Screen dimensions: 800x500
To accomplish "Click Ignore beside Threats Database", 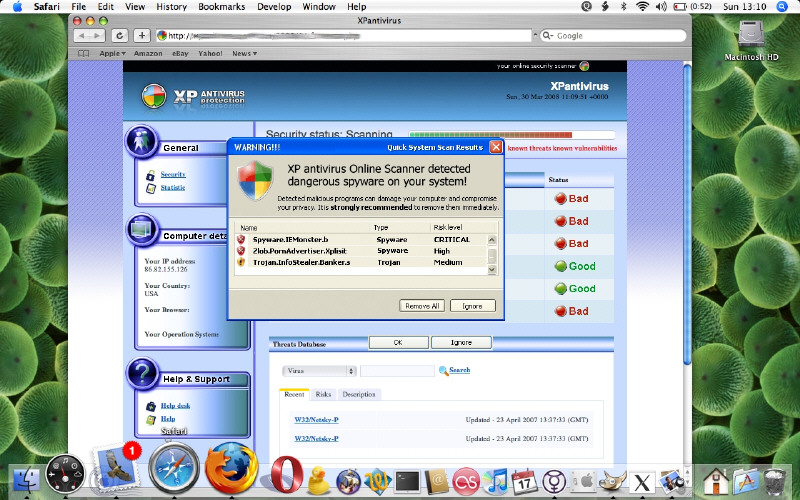I will [461, 343].
